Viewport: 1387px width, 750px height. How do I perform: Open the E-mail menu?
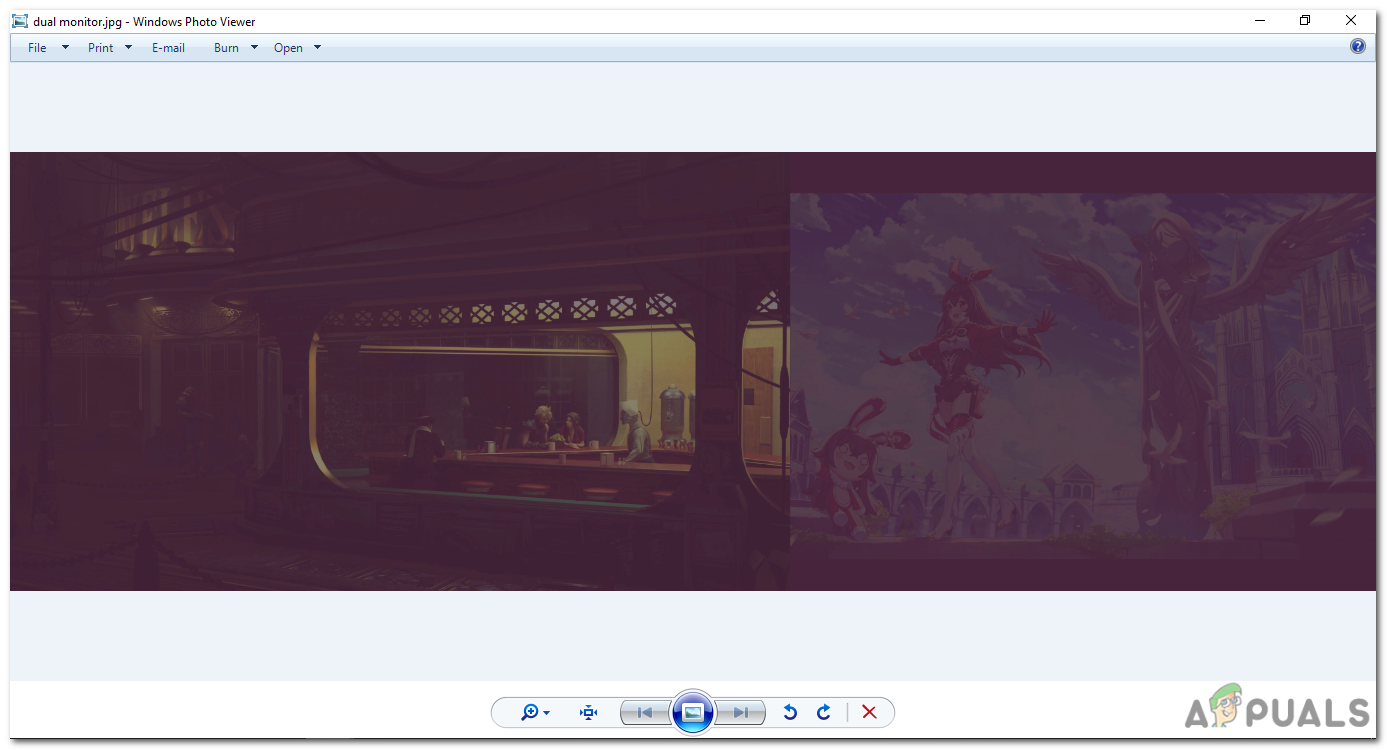[x=167, y=47]
